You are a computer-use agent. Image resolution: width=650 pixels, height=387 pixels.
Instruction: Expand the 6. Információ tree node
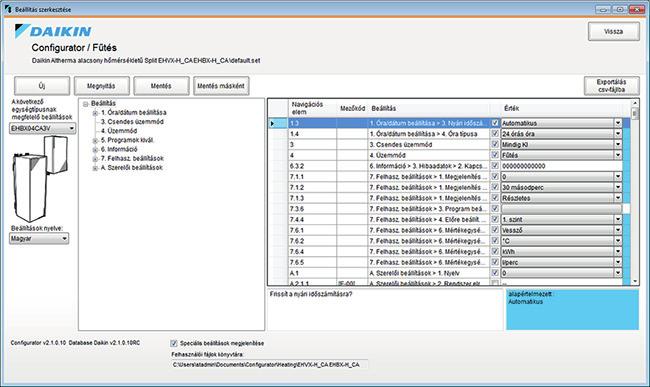point(95,150)
